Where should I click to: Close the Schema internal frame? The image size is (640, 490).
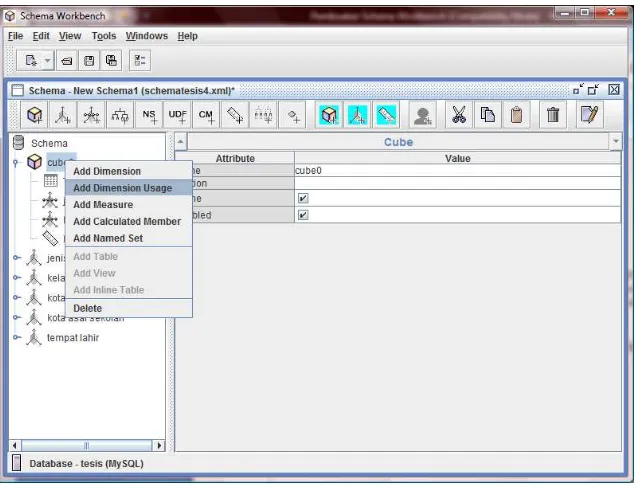[x=614, y=89]
